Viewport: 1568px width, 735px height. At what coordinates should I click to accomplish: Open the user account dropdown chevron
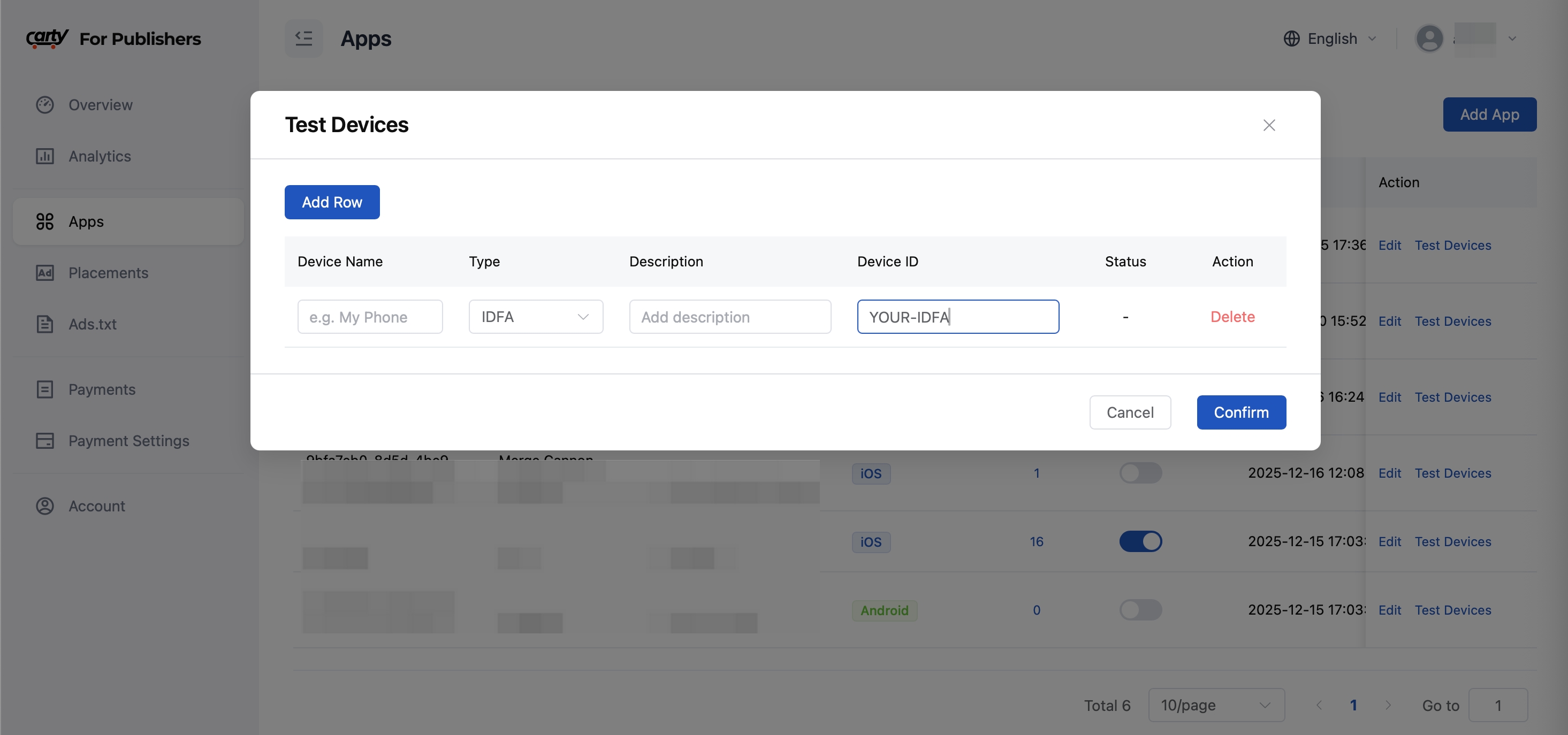click(x=1512, y=39)
